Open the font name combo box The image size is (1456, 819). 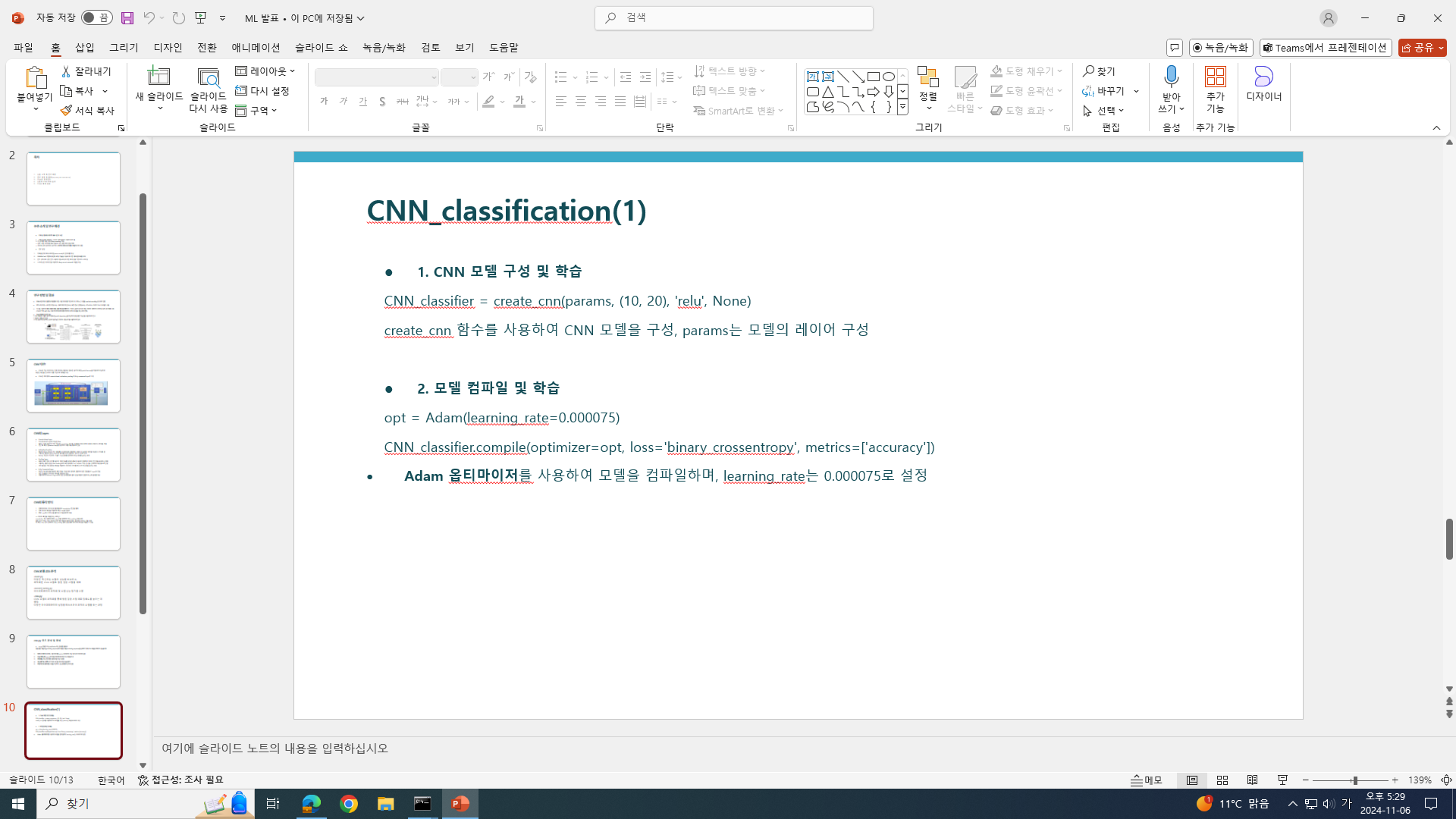(x=376, y=77)
